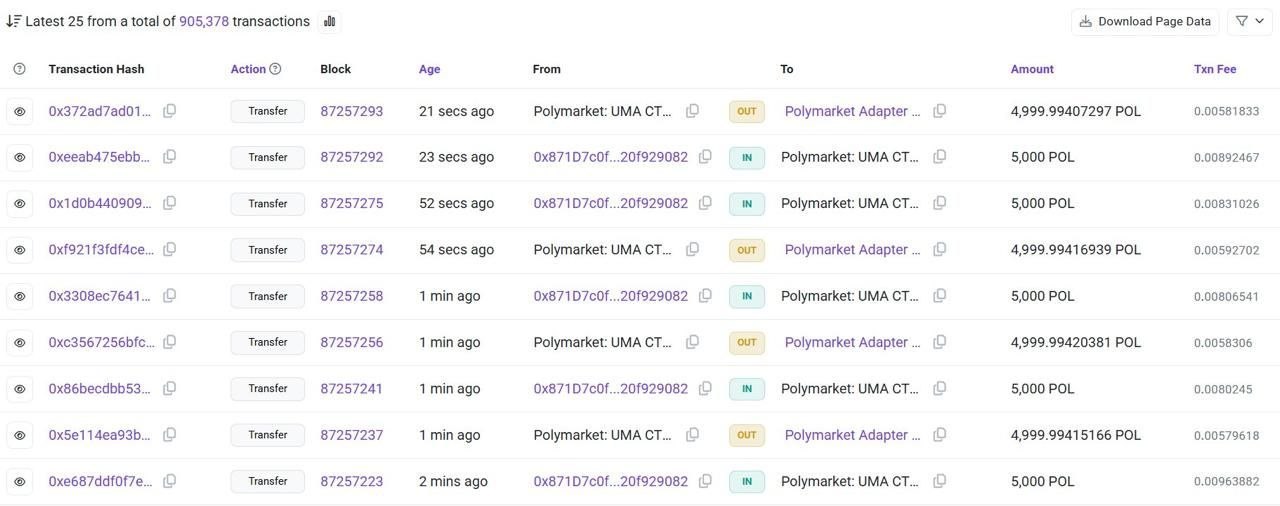
Task: Click the Action column header label
Action: click(x=248, y=69)
